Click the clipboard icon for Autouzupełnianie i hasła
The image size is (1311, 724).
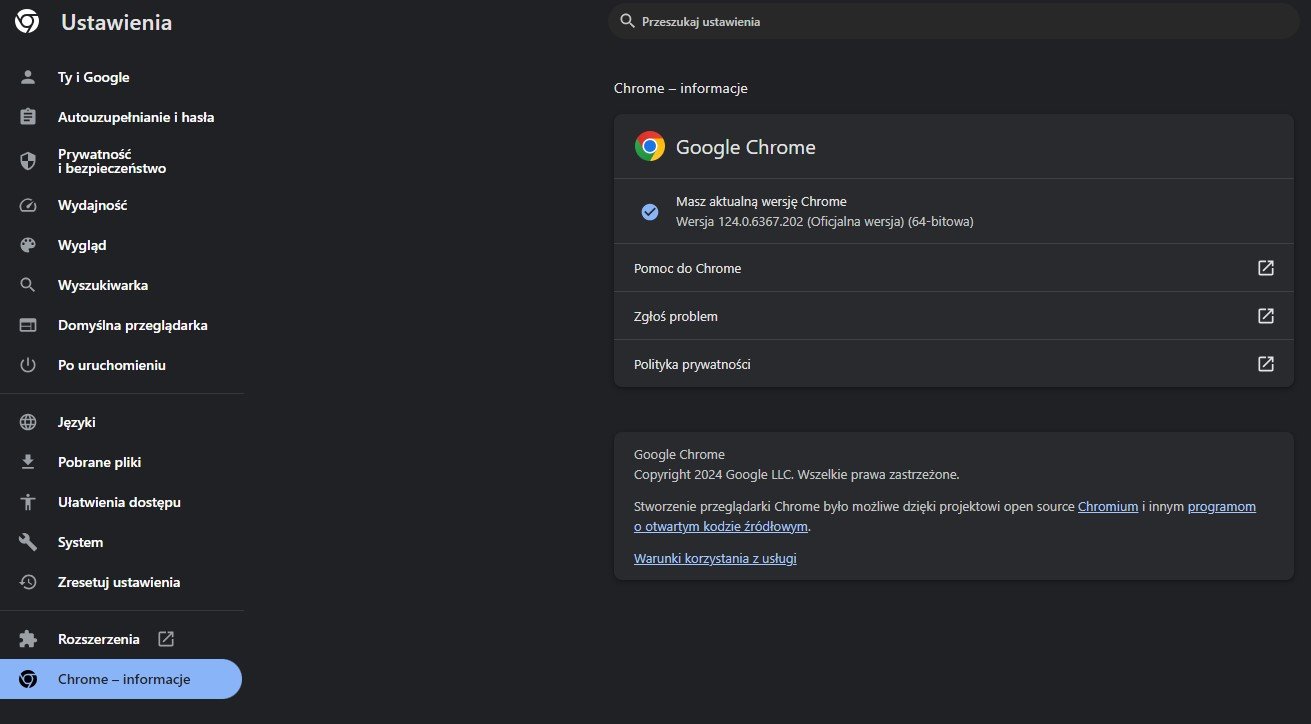28,117
